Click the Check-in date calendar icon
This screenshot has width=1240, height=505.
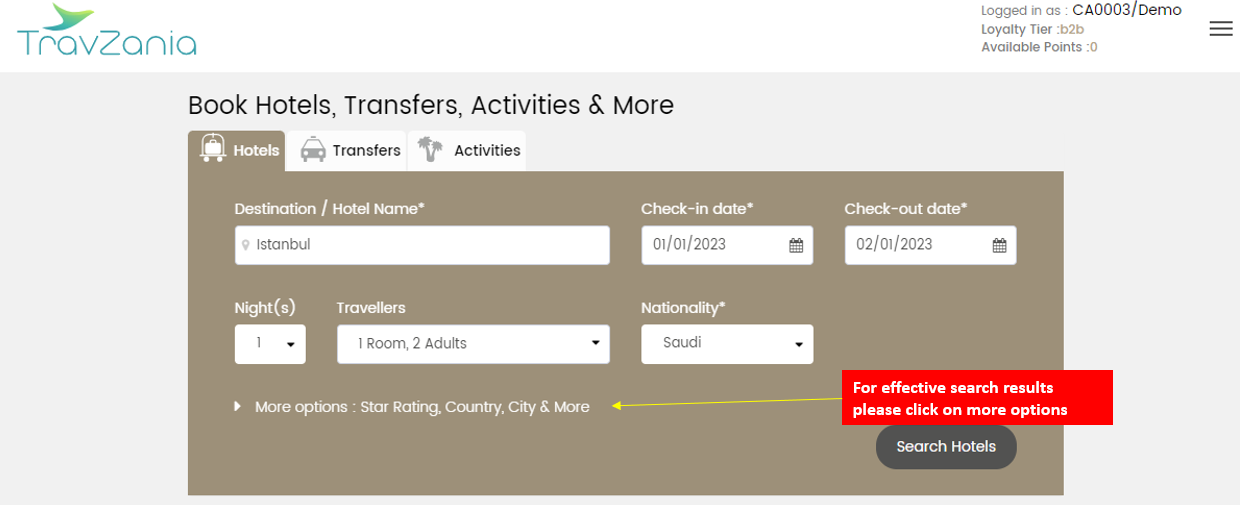pyautogui.click(x=796, y=245)
